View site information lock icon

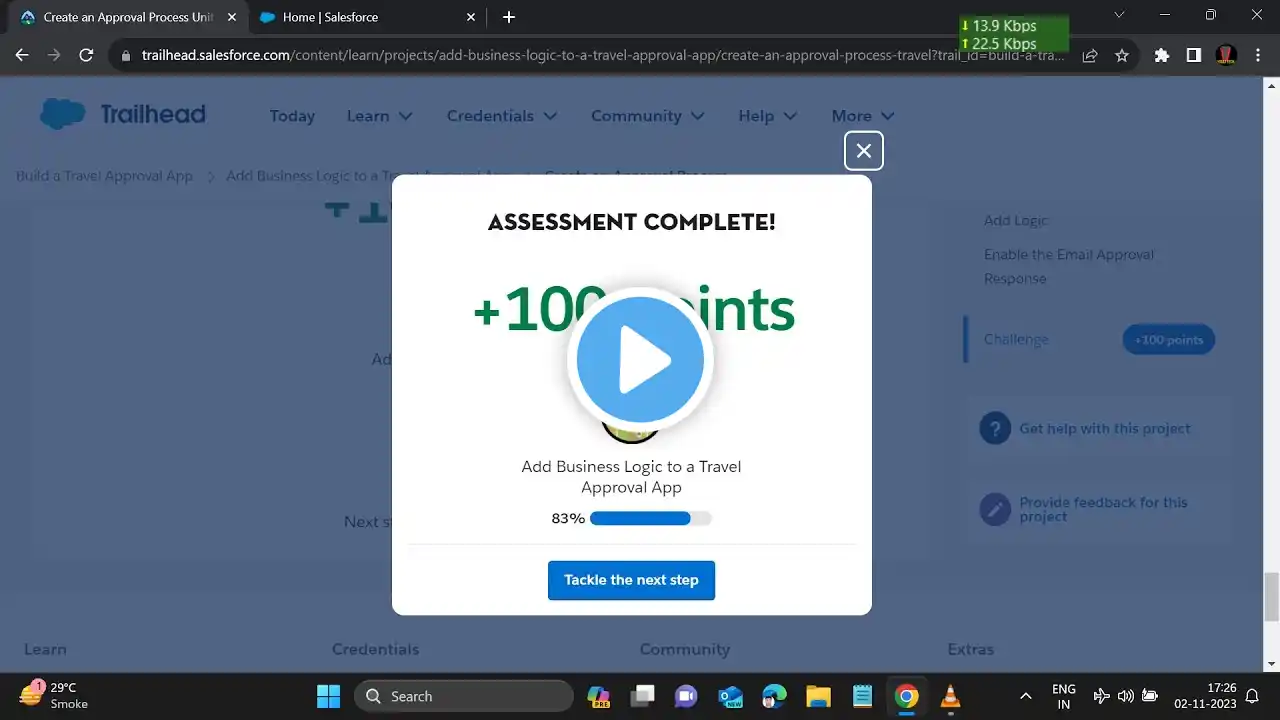click(126, 55)
